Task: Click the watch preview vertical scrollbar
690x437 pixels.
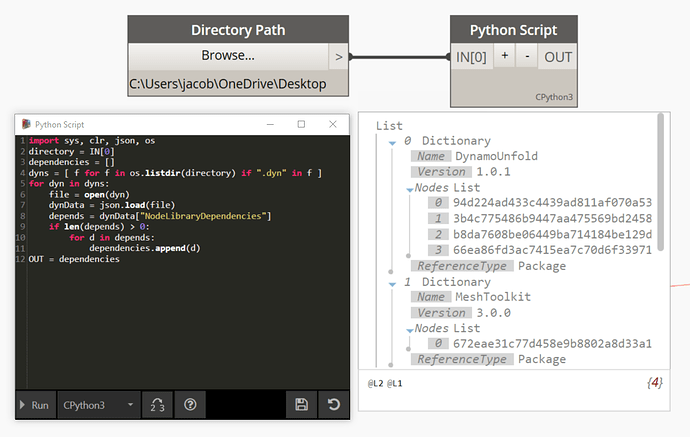Action: pyautogui.click(x=660, y=183)
